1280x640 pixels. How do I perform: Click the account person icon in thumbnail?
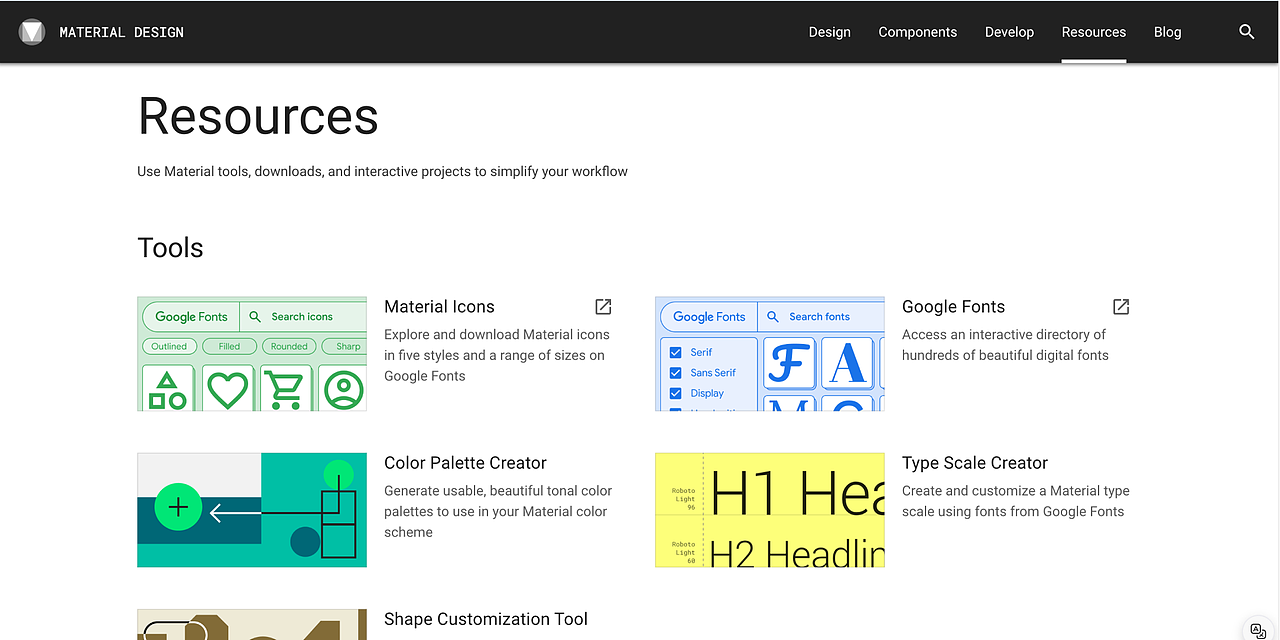pyautogui.click(x=344, y=388)
